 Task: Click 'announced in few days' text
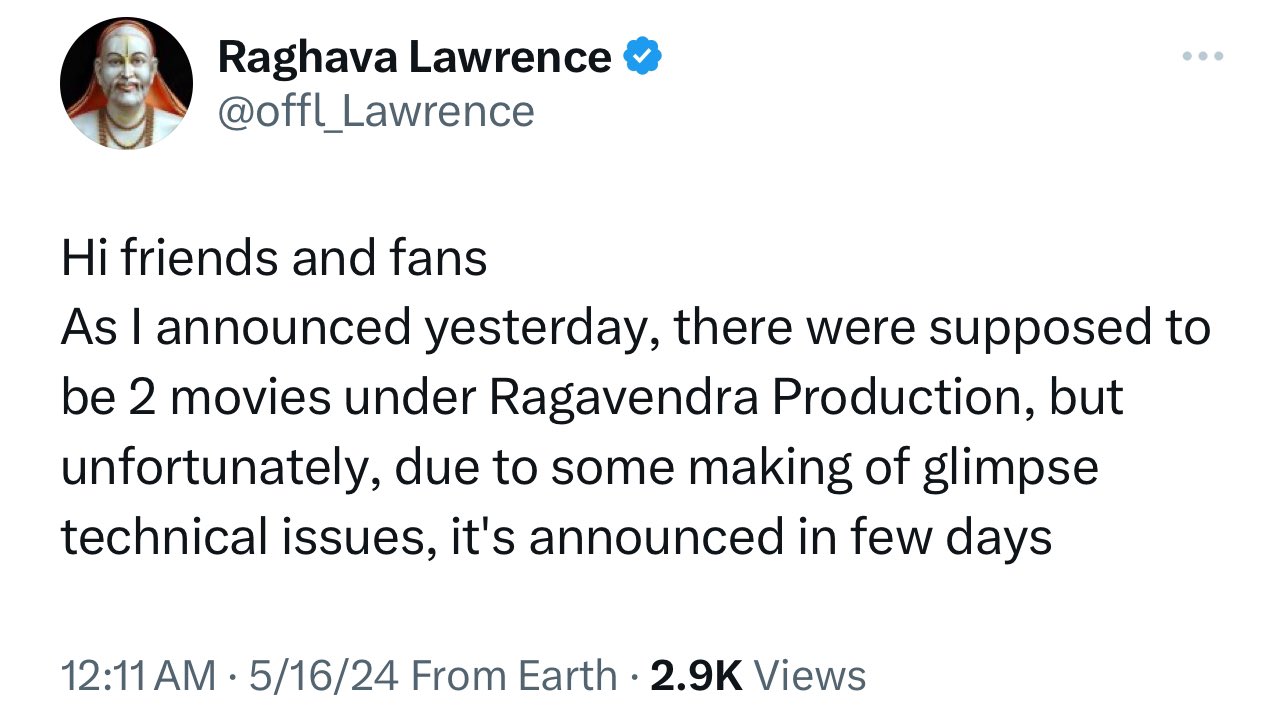click(790, 537)
